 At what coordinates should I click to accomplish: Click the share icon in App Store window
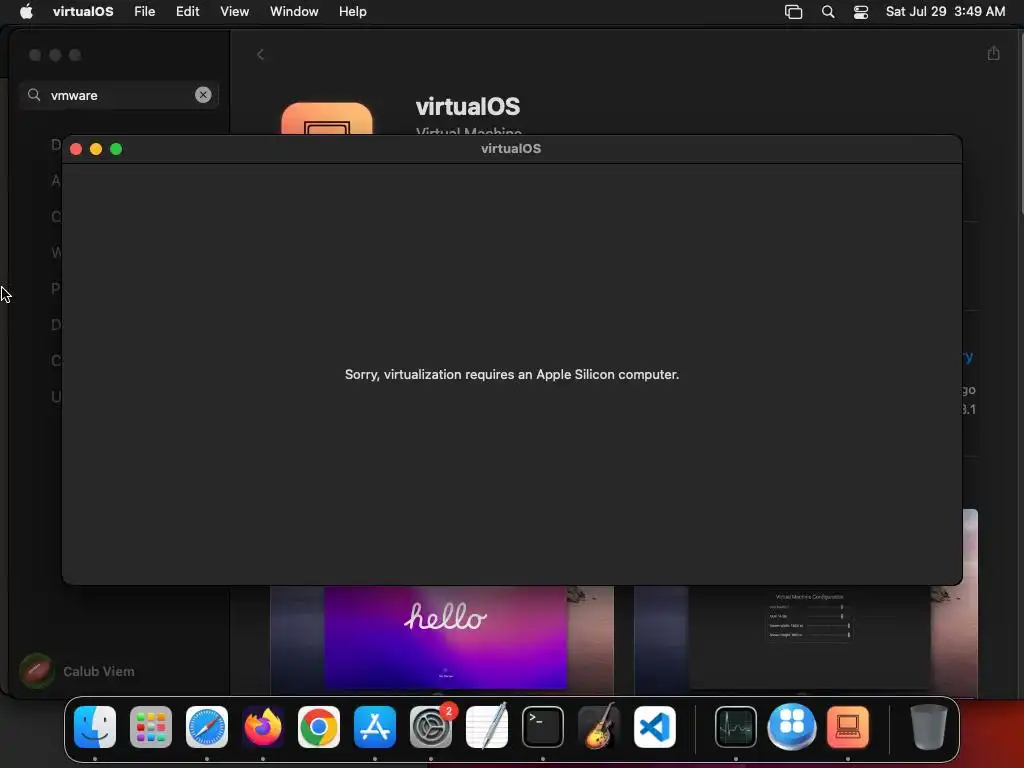pos(993,53)
